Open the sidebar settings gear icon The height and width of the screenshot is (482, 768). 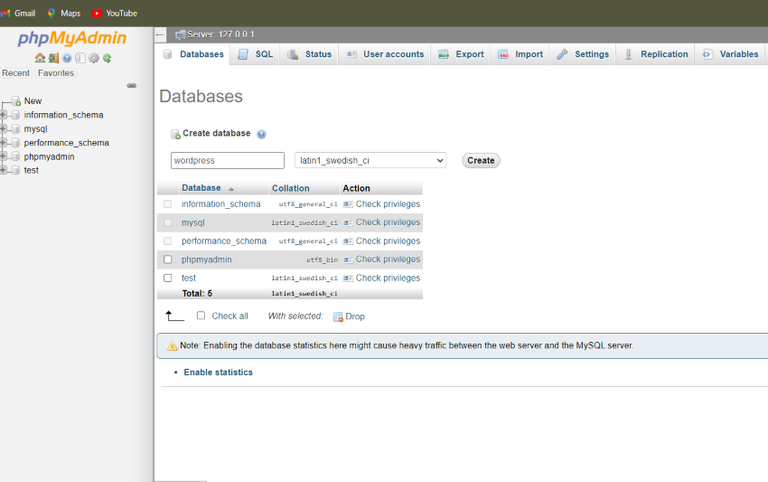[94, 58]
